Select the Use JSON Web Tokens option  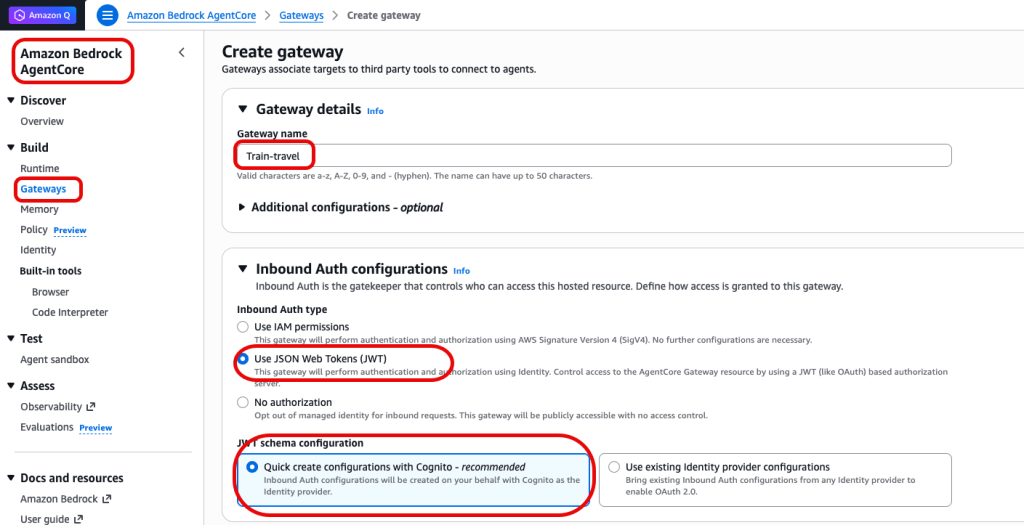point(243,359)
